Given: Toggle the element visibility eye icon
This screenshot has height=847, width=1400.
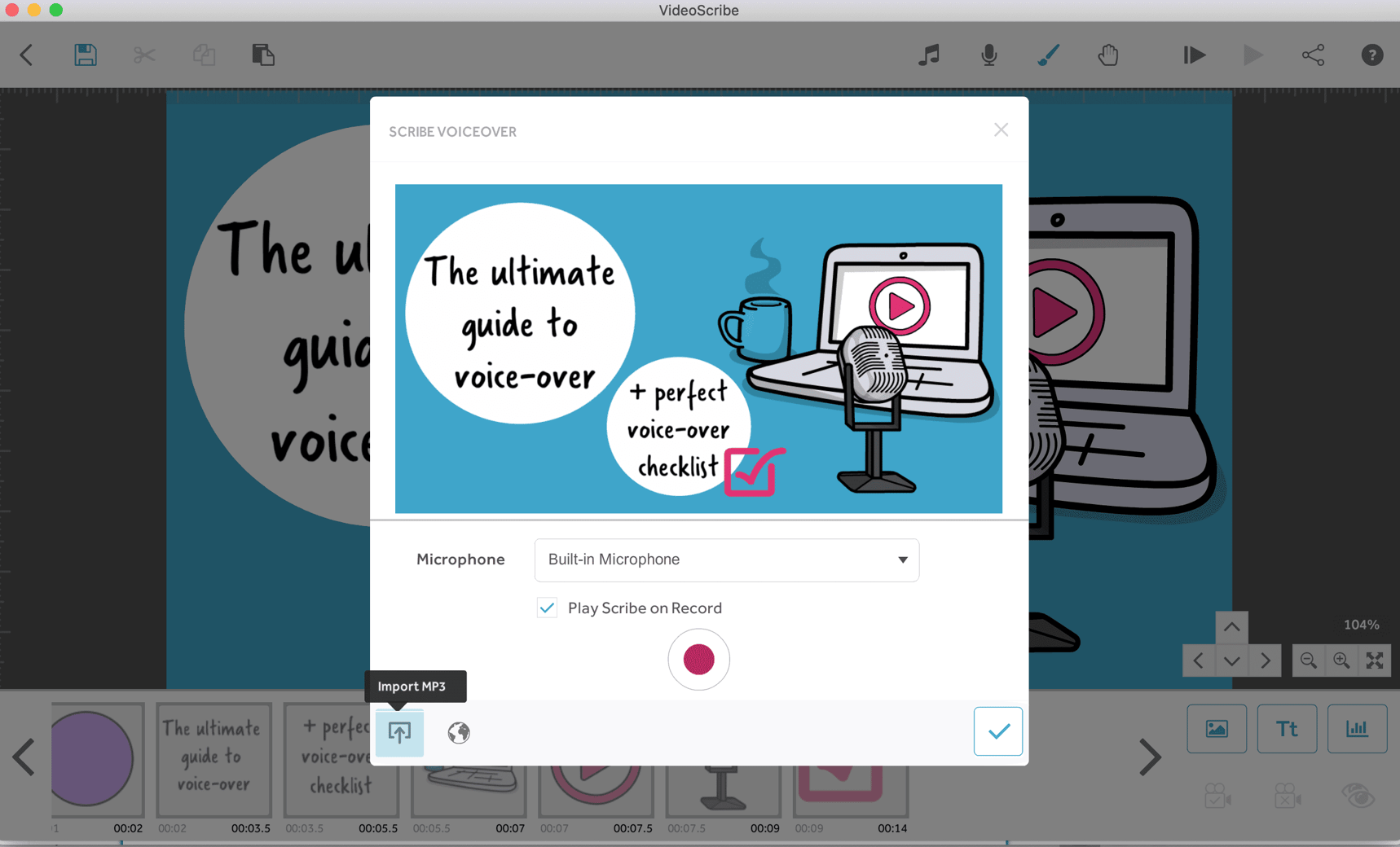Looking at the screenshot, I should pyautogui.click(x=1359, y=797).
